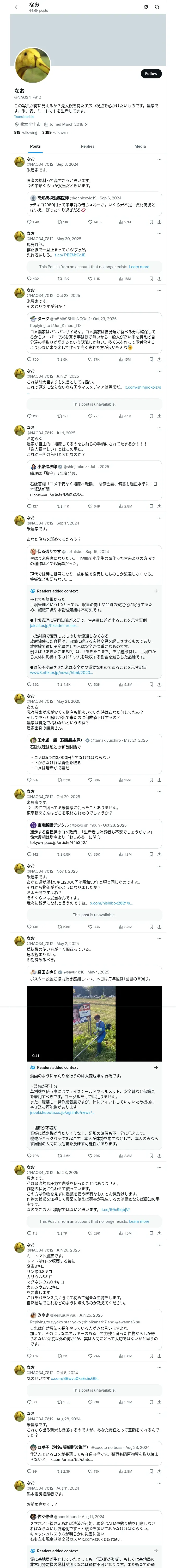Screen dimensions: 176x1568
Task: Open more options on Sep 8, 2024 post
Action: click(x=159, y=159)
